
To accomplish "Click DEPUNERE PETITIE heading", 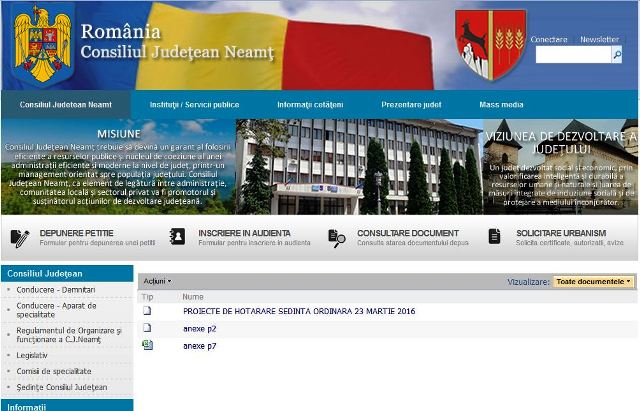I will (x=76, y=233).
